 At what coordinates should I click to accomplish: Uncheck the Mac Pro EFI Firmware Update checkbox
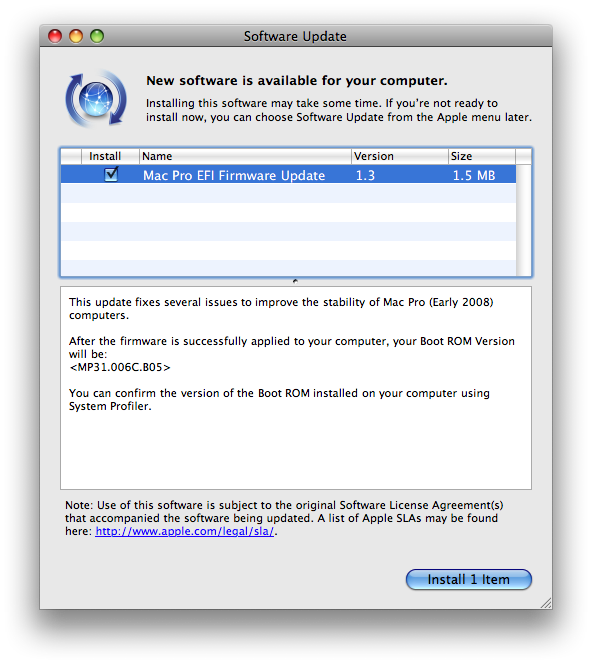[x=111, y=174]
